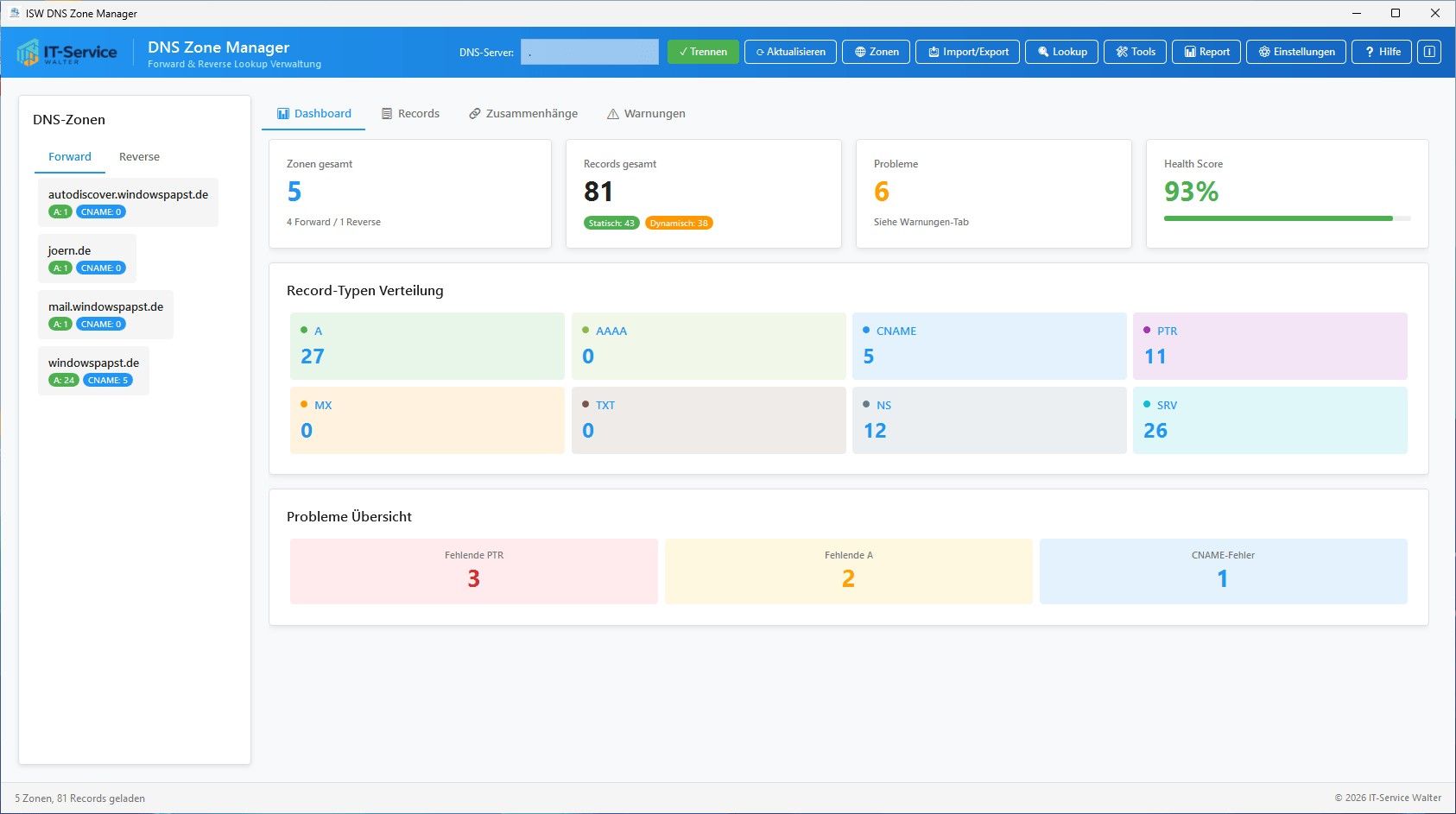Refresh data with Aktualisieren

790,52
